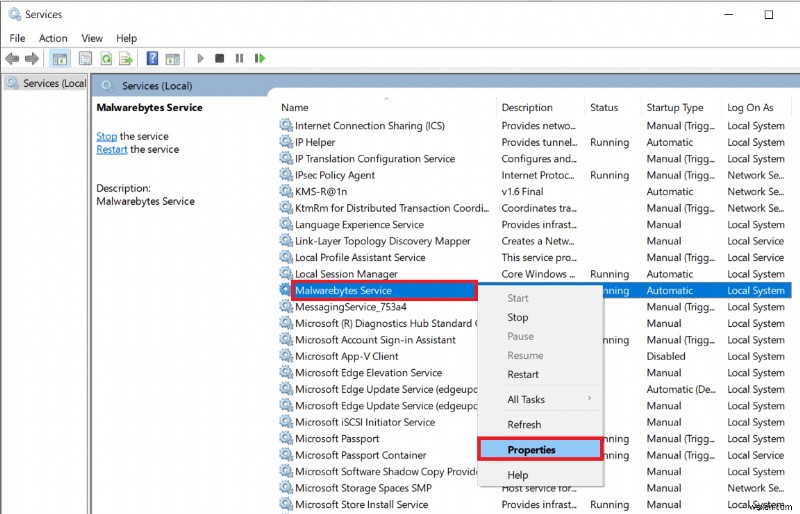Screen dimensions: 800x514
Task: Click the gear icon beside Microsoft App-V Client
Action: pos(286,356)
